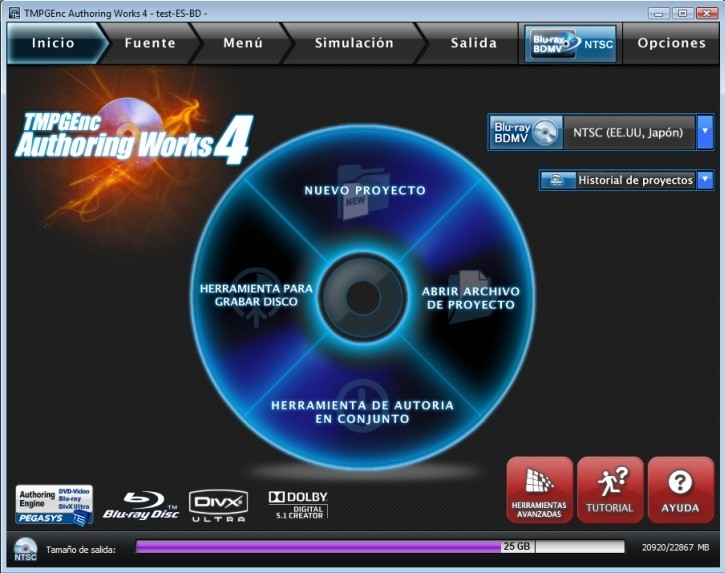This screenshot has width=725, height=573.
Task: Expand the Historial de proyectos arrow
Action: [x=705, y=179]
